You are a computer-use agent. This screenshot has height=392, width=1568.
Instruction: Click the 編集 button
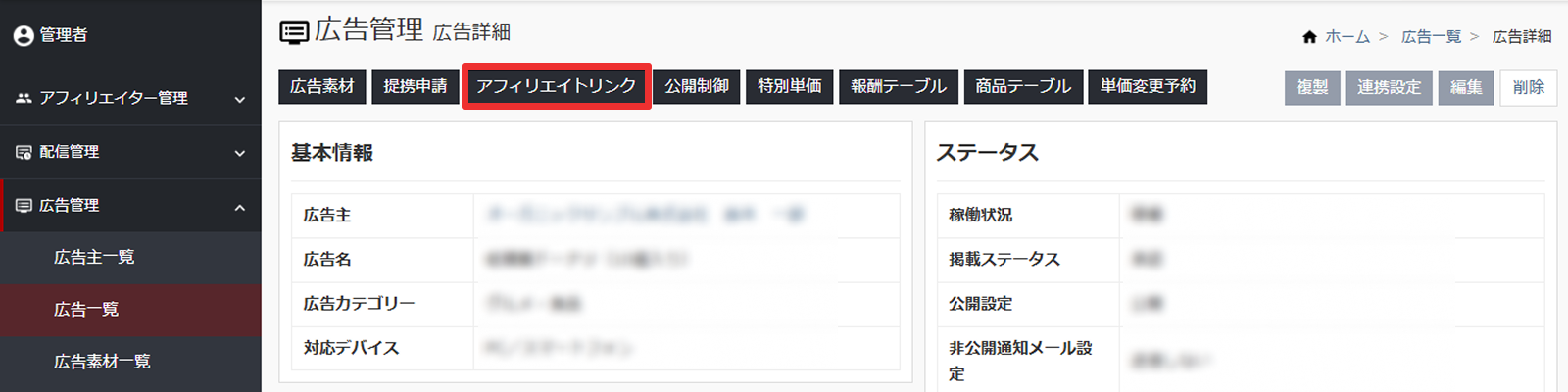[x=1466, y=87]
